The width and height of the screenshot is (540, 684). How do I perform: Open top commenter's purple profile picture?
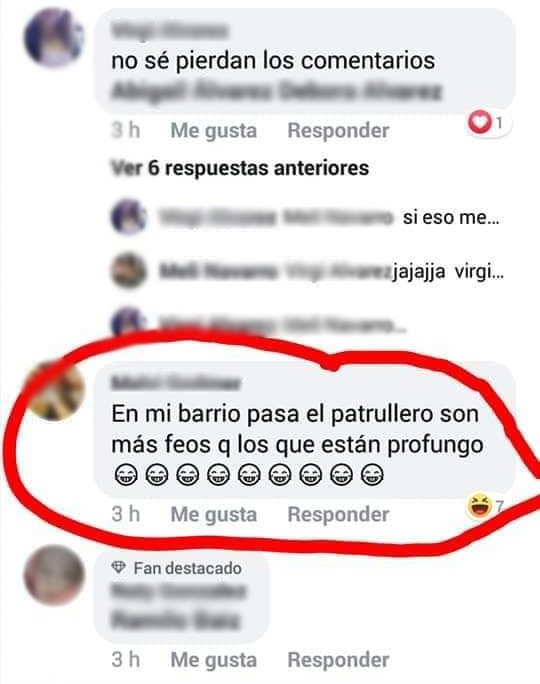(54, 38)
